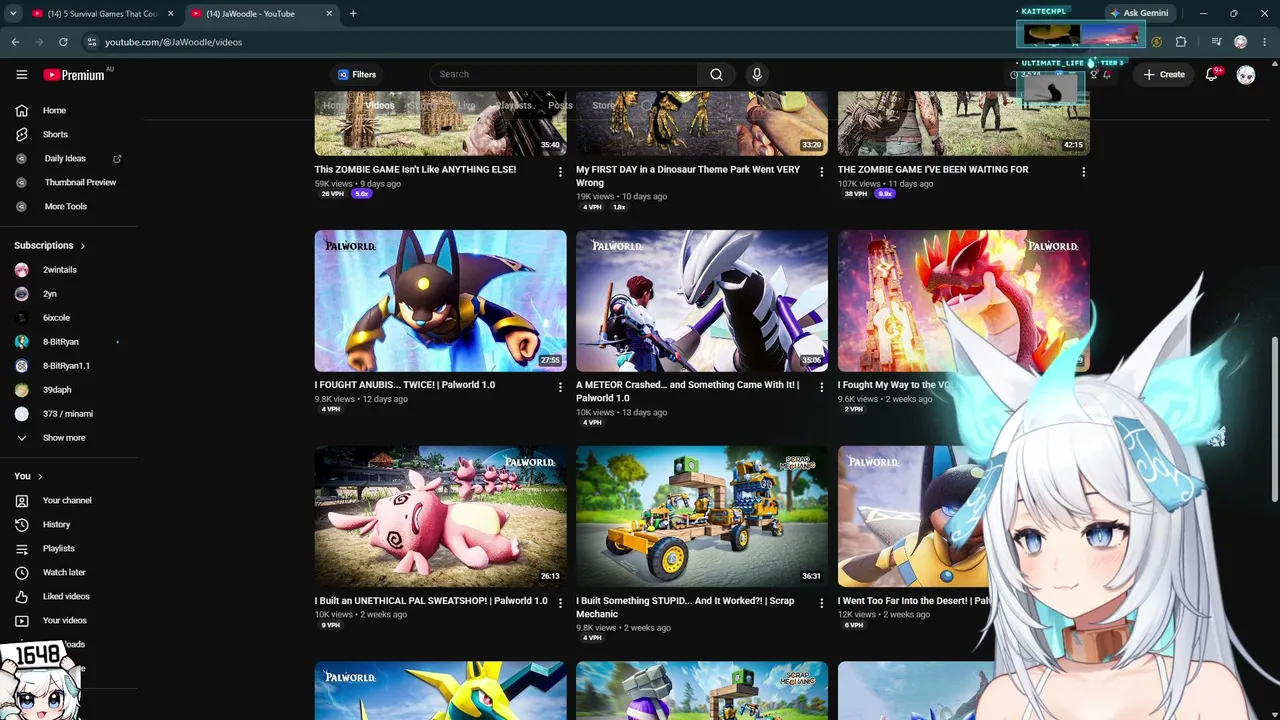Open the account avatar menu

(1246, 75)
